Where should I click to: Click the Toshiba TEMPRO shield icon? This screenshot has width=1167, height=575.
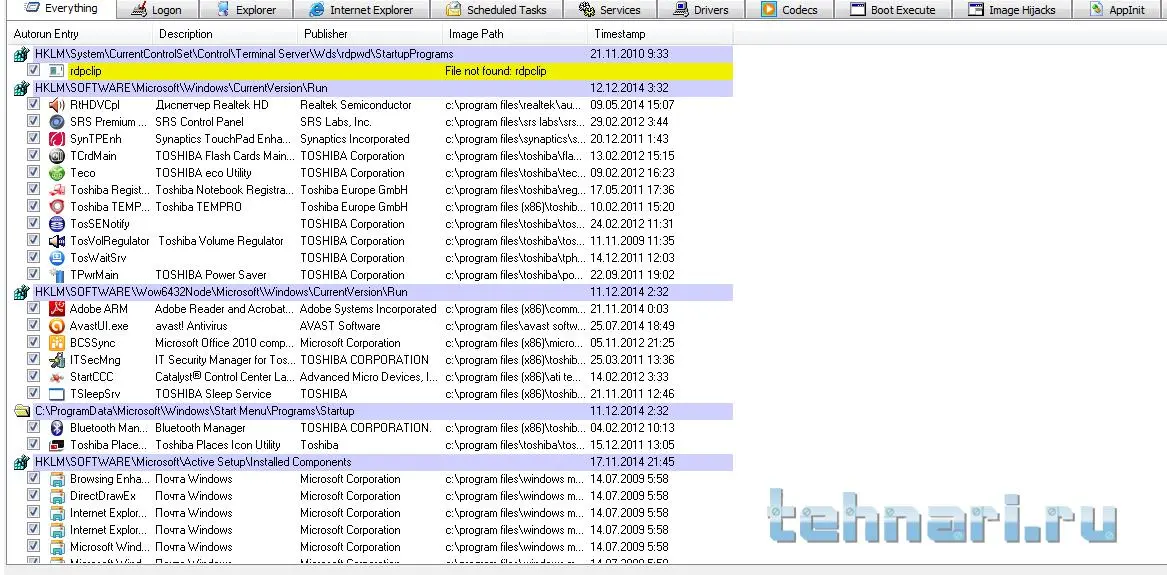pos(57,207)
